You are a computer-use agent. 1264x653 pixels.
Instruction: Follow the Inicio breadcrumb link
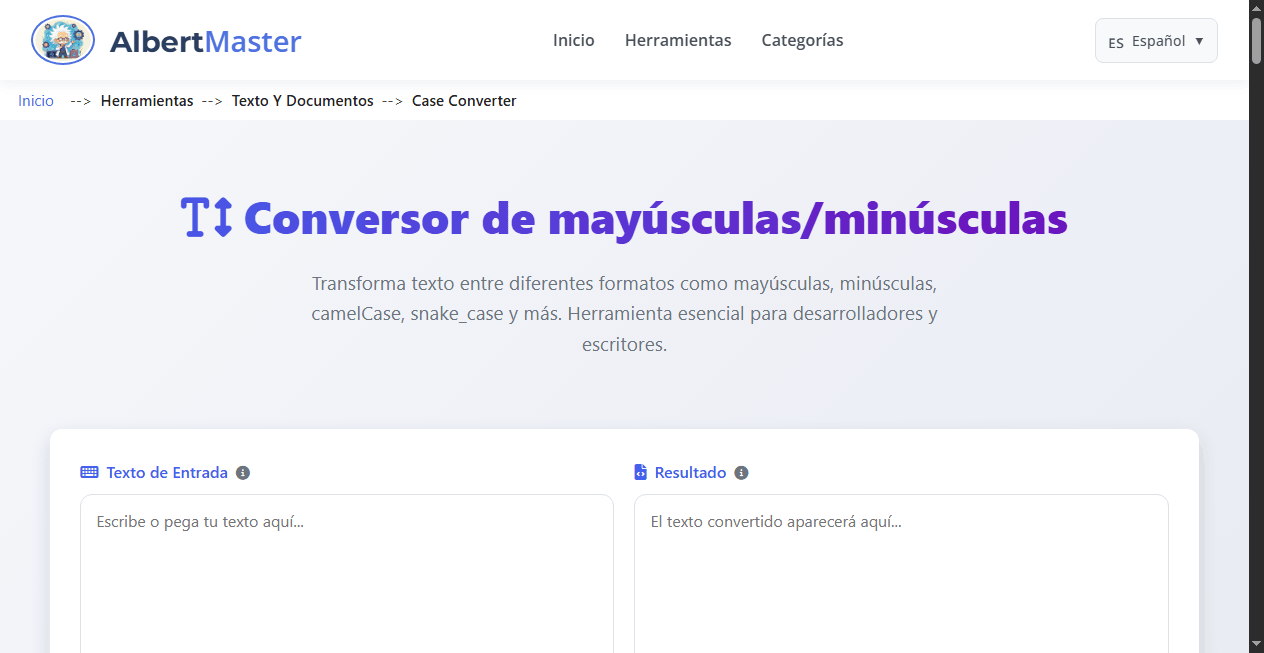[x=35, y=100]
